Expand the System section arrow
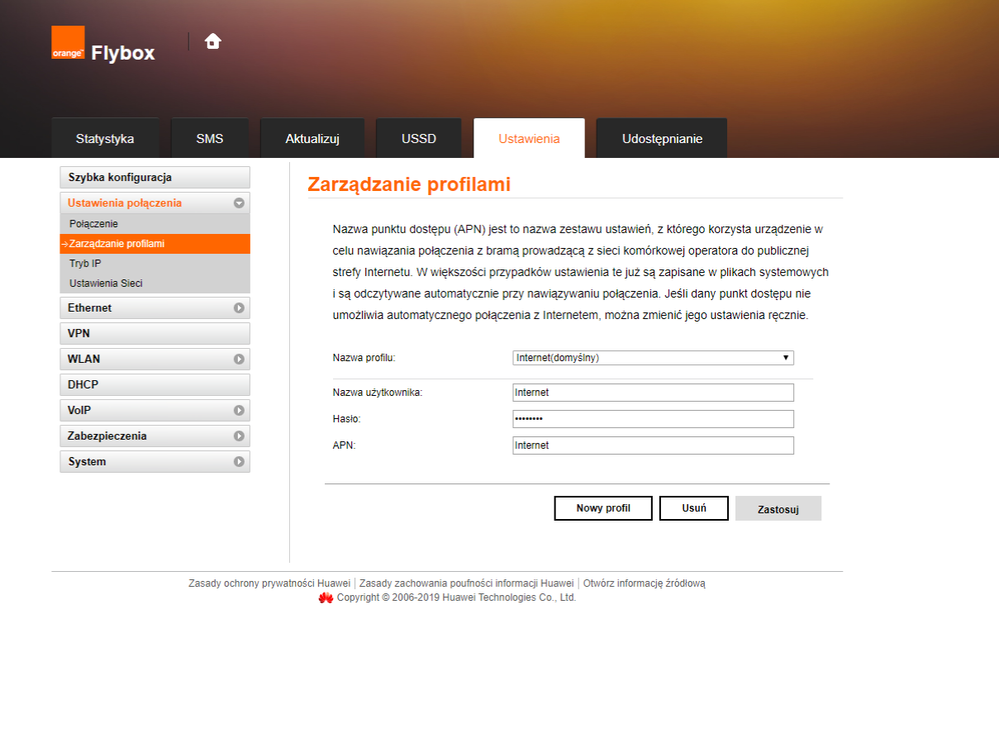 click(x=239, y=462)
